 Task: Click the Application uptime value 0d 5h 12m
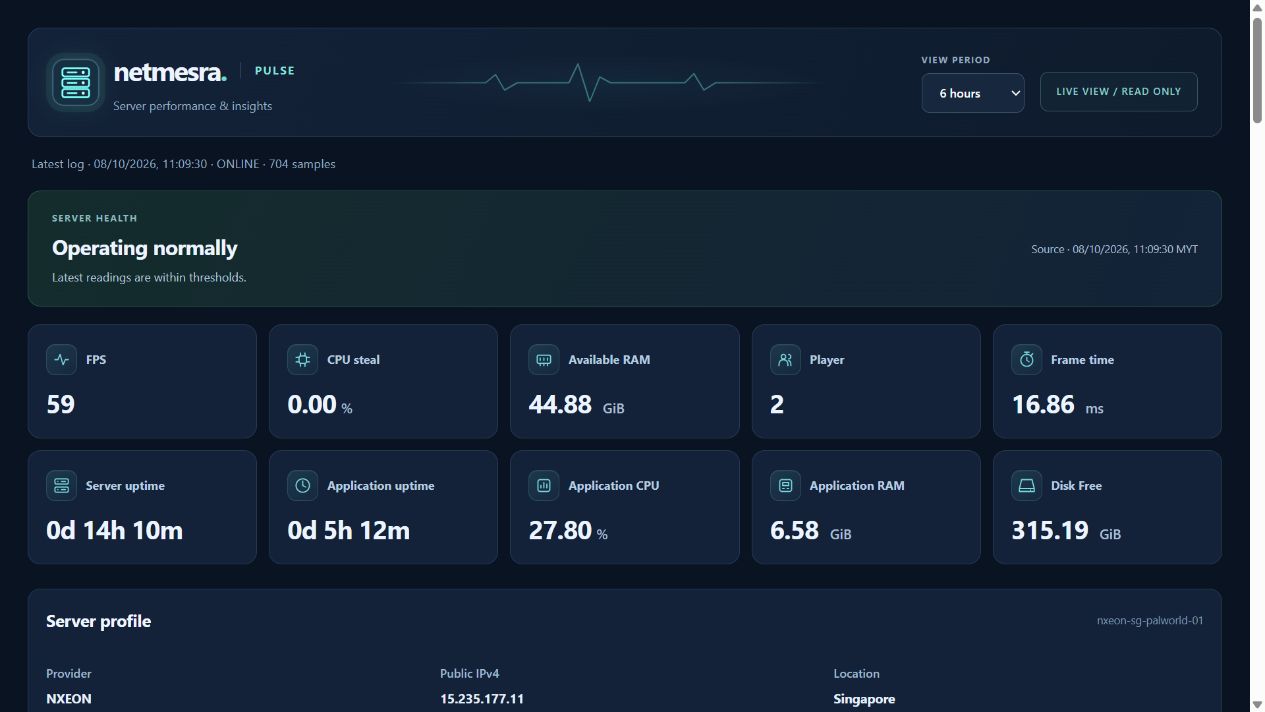[x=349, y=530]
